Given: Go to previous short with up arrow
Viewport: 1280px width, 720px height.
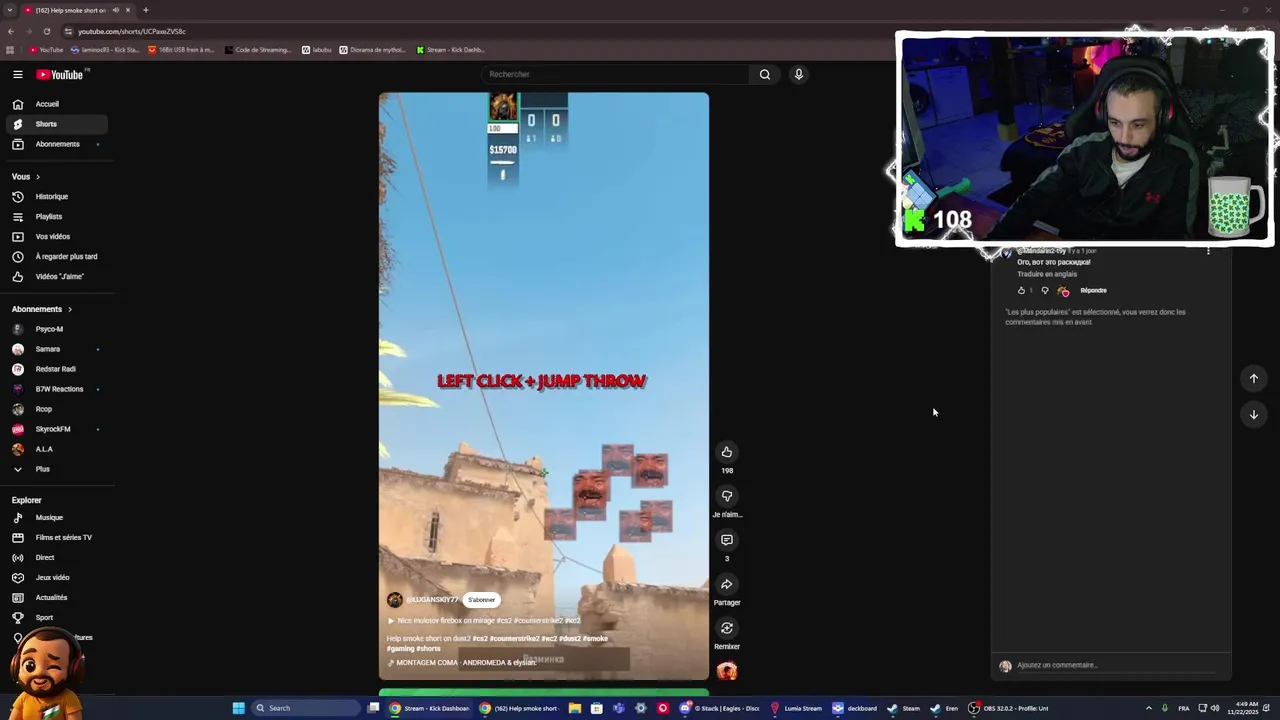Looking at the screenshot, I should click(x=1253, y=378).
